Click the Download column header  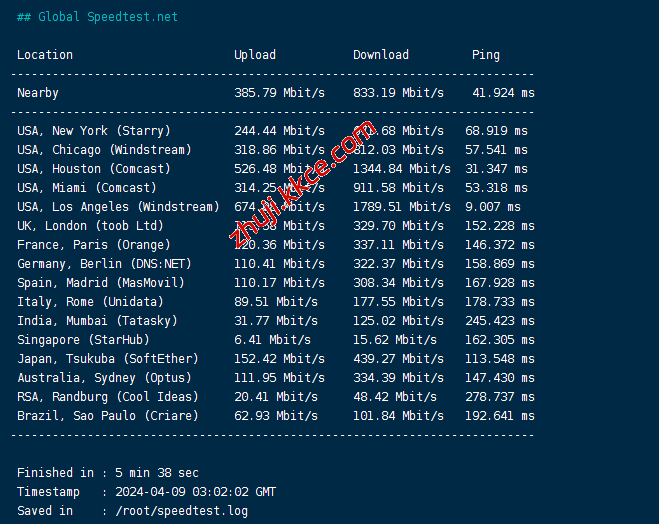click(x=381, y=55)
